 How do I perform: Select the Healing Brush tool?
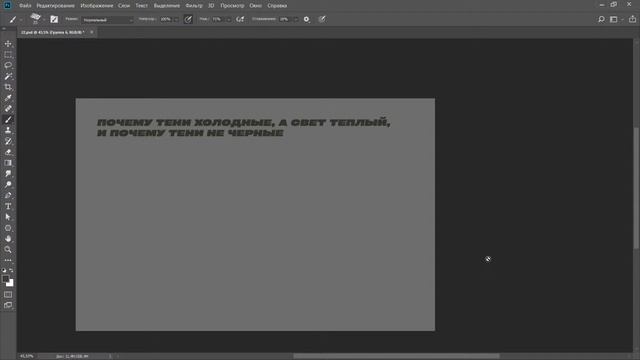tap(8, 109)
